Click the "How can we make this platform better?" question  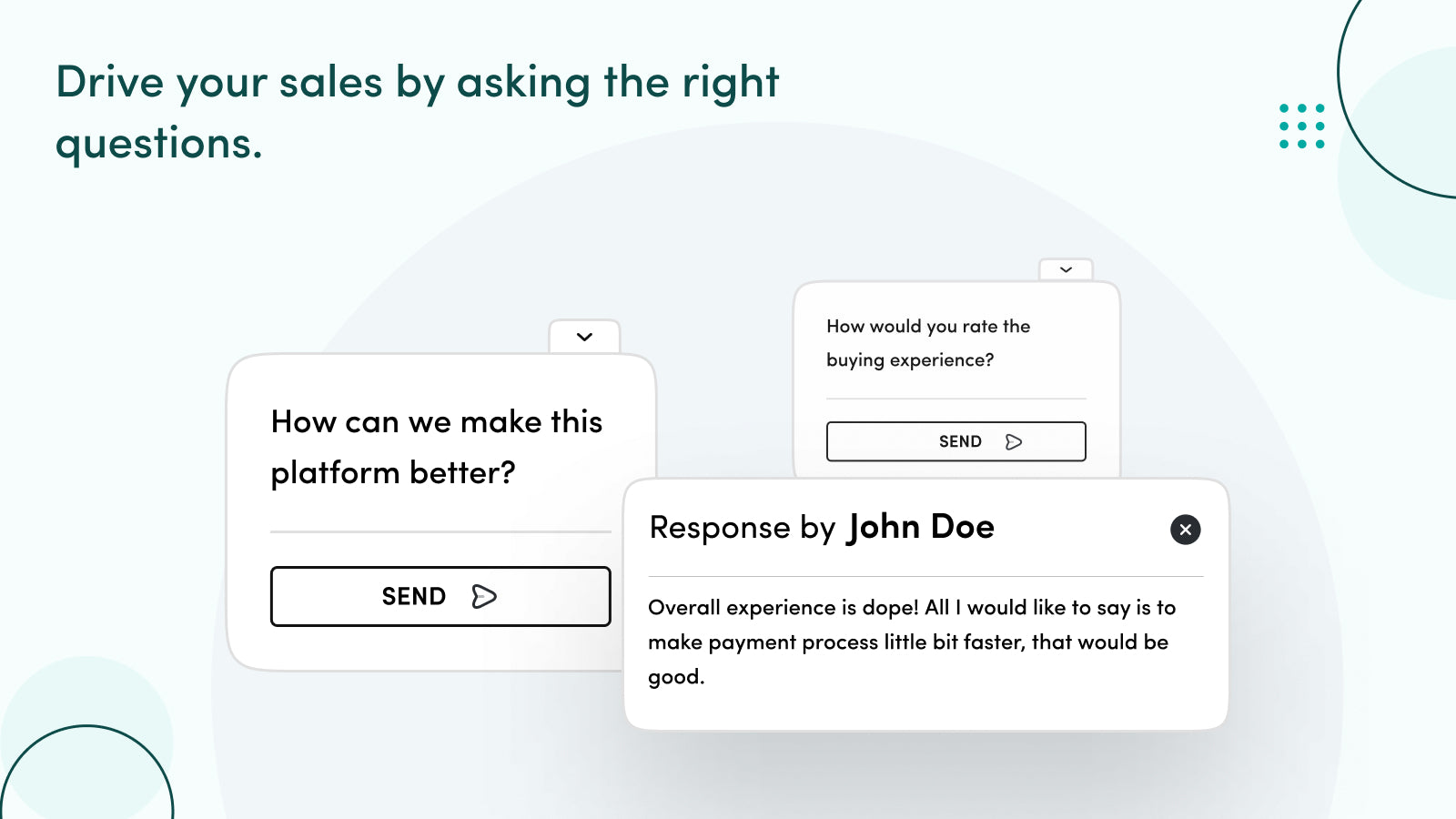437,447
